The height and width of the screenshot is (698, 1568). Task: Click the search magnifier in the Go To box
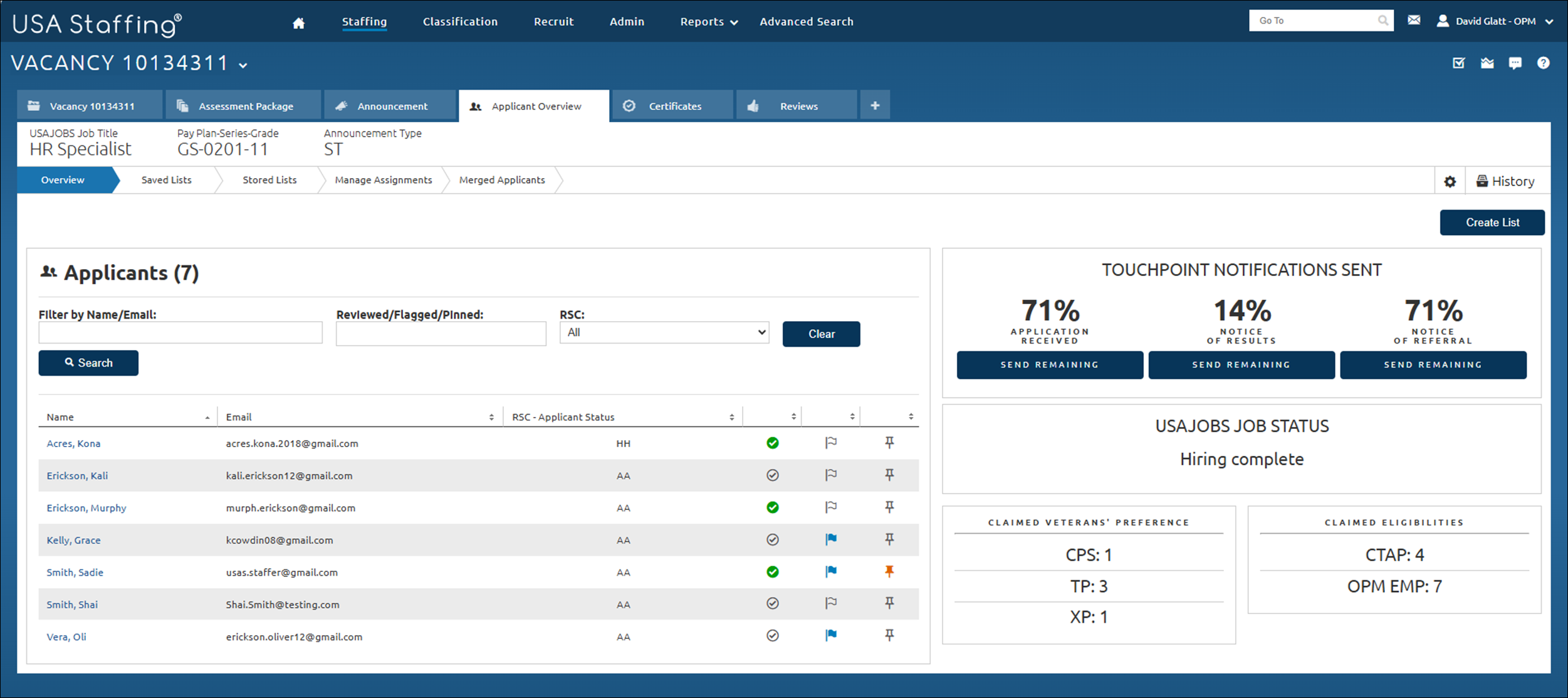[x=1383, y=20]
